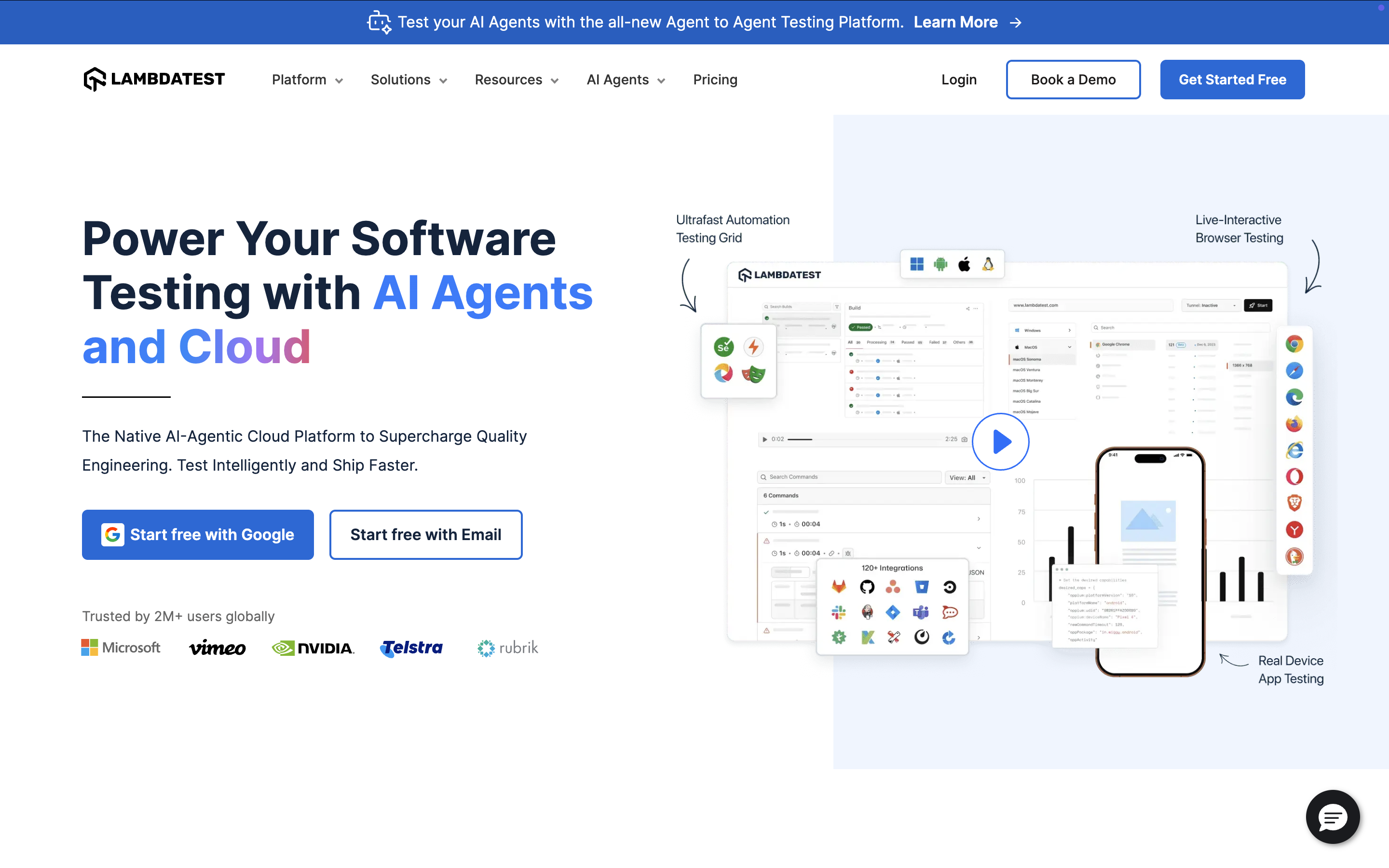Click the DuckDuckGo browser icon
Viewport: 1389px width, 868px height.
pyautogui.click(x=1294, y=556)
